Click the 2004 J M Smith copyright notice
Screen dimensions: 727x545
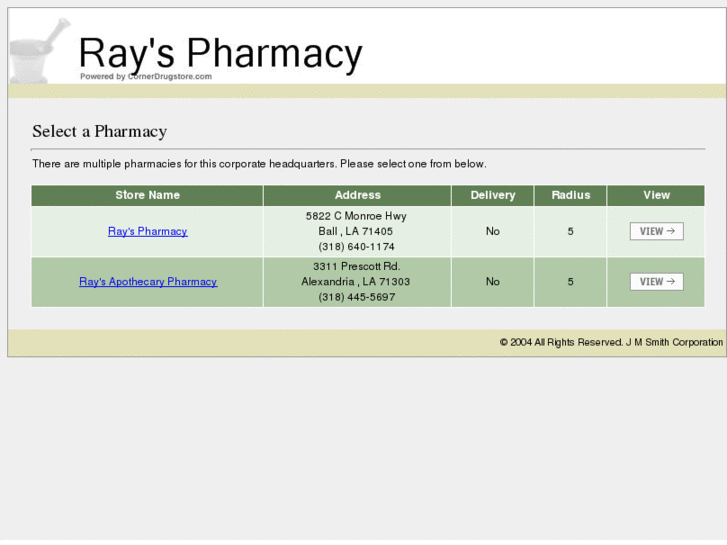coord(611,342)
